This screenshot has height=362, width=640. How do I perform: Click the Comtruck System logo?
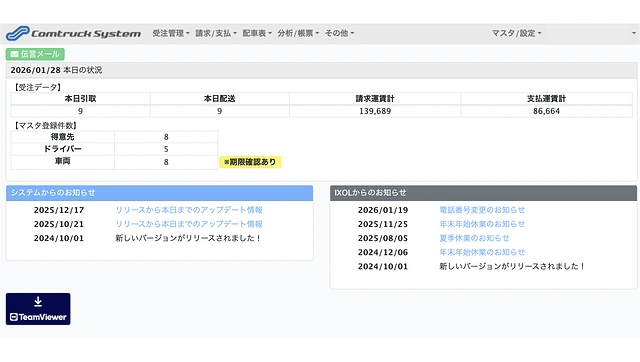point(73,33)
